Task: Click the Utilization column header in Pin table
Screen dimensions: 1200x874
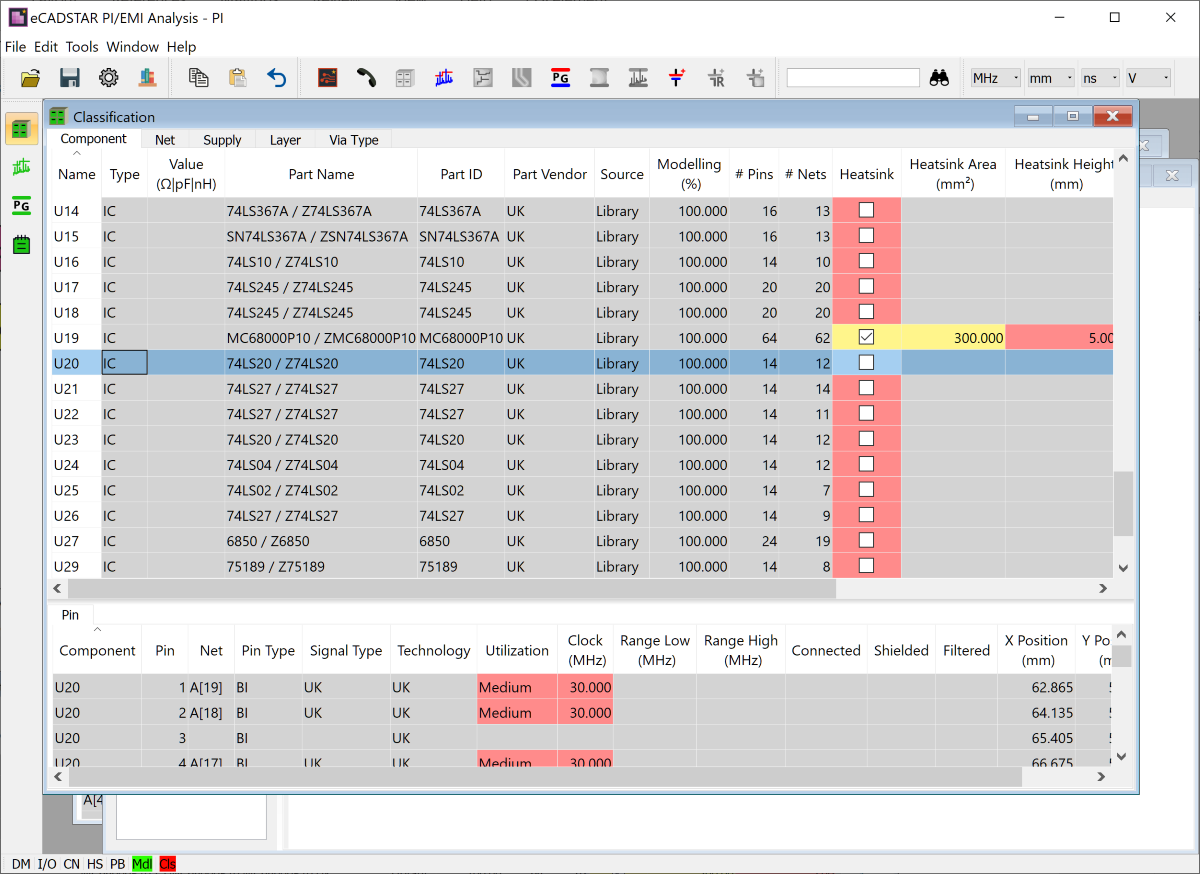Action: [517, 650]
